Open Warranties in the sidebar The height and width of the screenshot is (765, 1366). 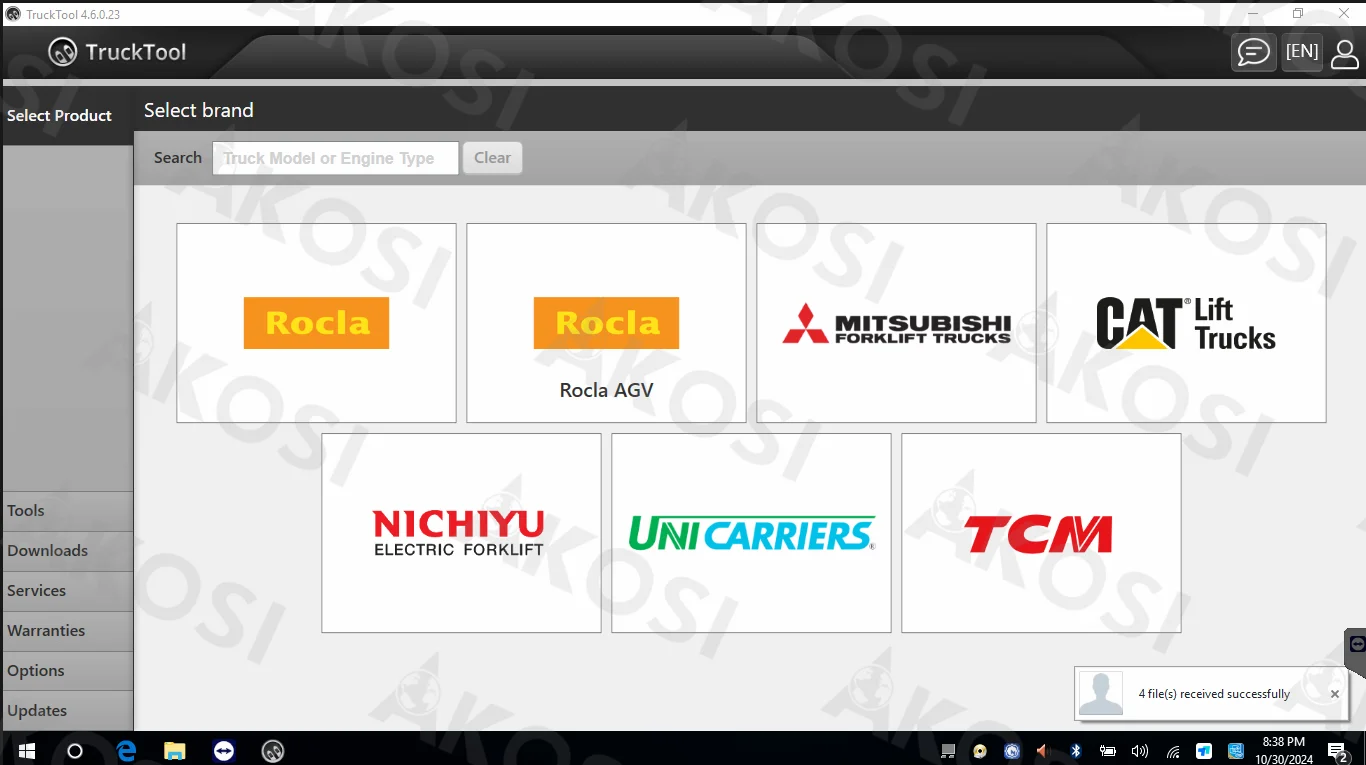click(x=67, y=631)
